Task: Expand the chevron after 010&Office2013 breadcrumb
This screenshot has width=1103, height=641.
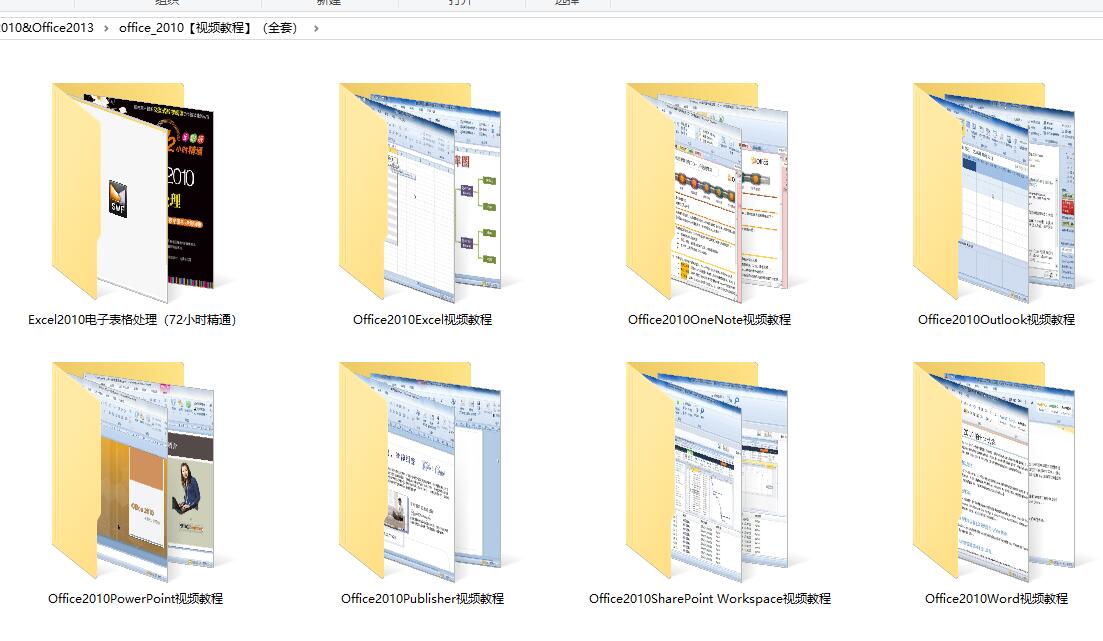Action: click(106, 28)
